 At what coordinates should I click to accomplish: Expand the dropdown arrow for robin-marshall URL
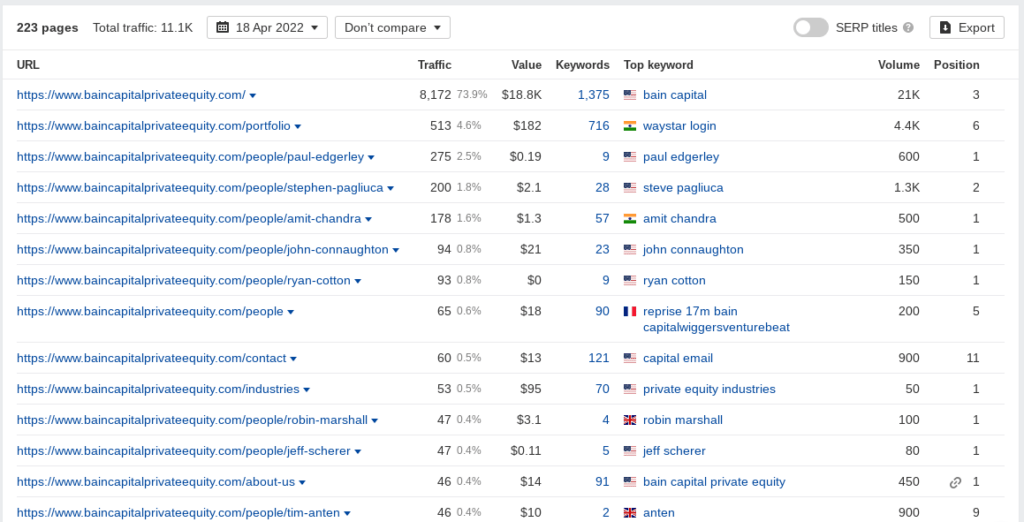[x=375, y=421]
